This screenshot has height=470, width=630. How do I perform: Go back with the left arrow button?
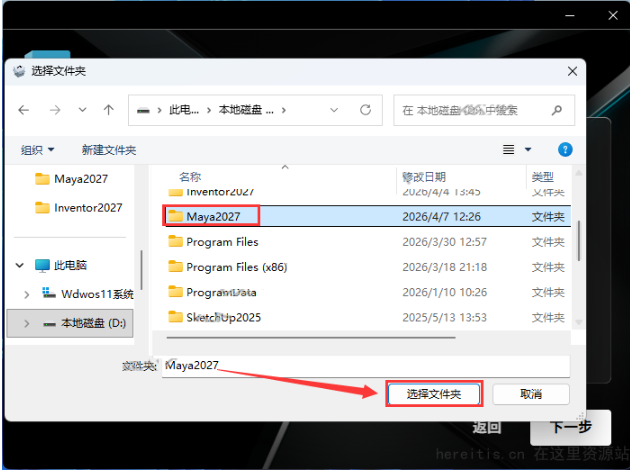coord(24,110)
